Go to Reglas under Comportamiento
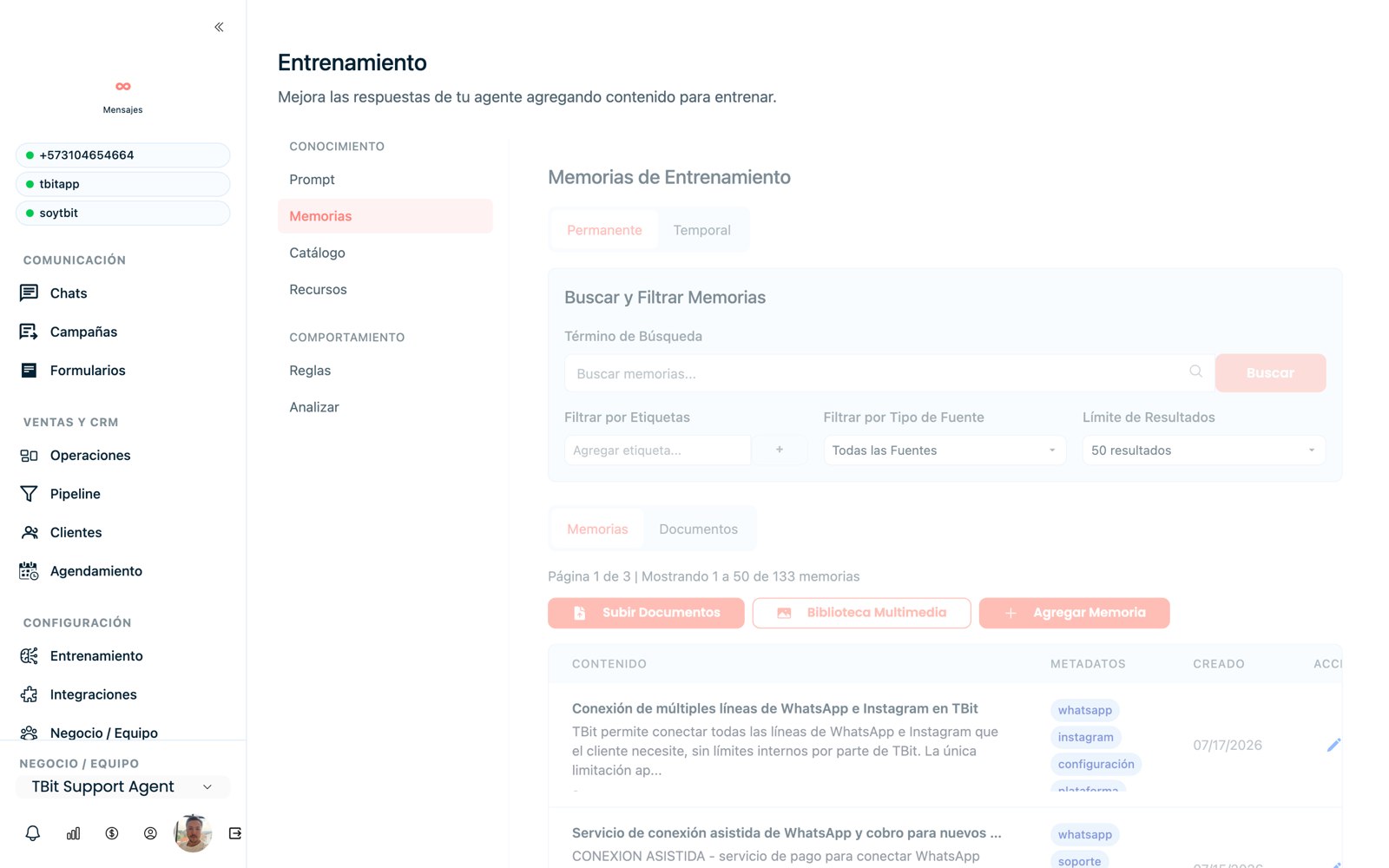Viewport: 1389px width, 868px height. [x=310, y=371]
